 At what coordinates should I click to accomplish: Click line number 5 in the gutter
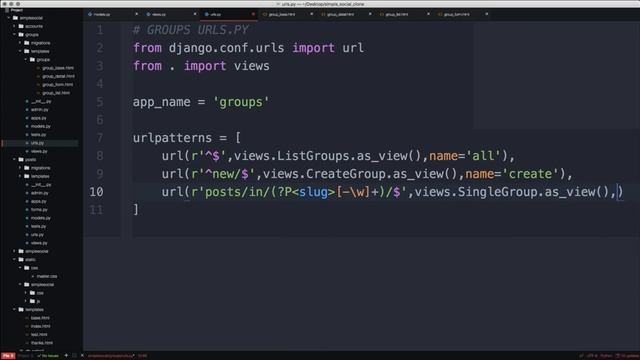coord(100,102)
